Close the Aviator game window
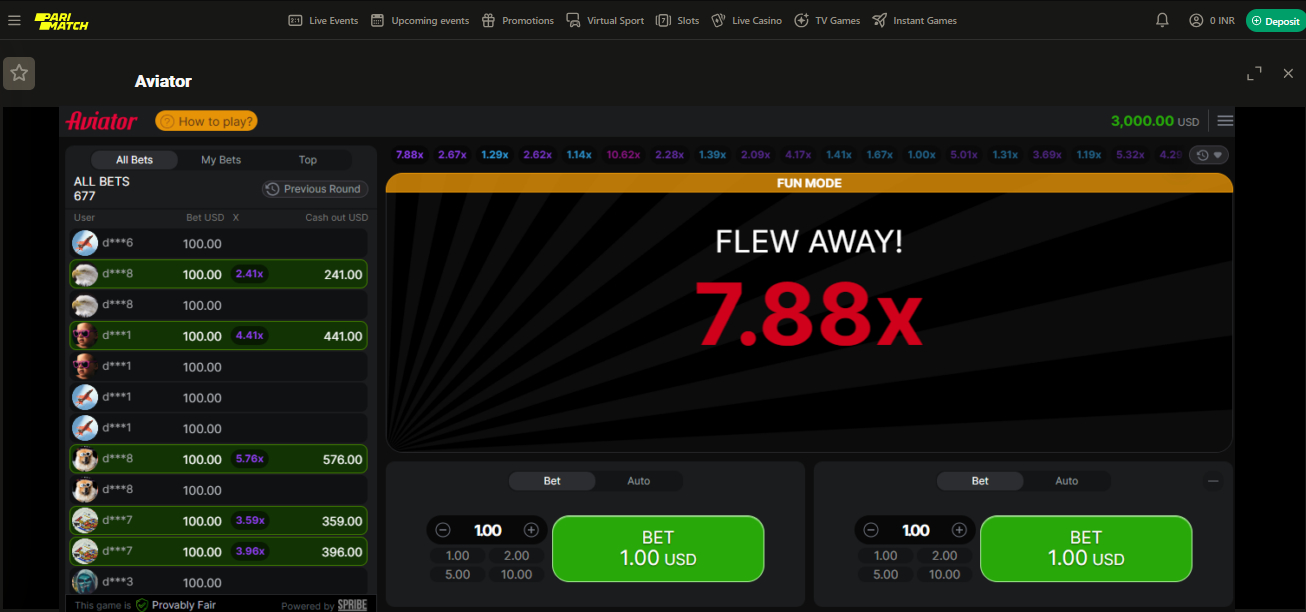This screenshot has height=612, width=1306. (x=1288, y=73)
